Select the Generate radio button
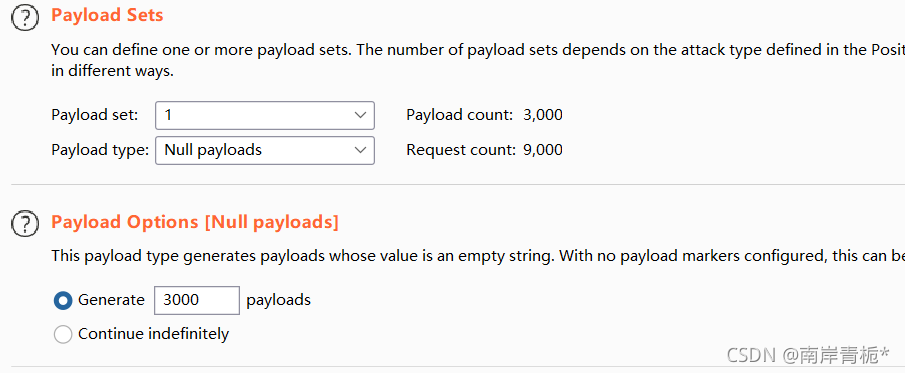This screenshot has height=373, width=905. pyautogui.click(x=63, y=300)
